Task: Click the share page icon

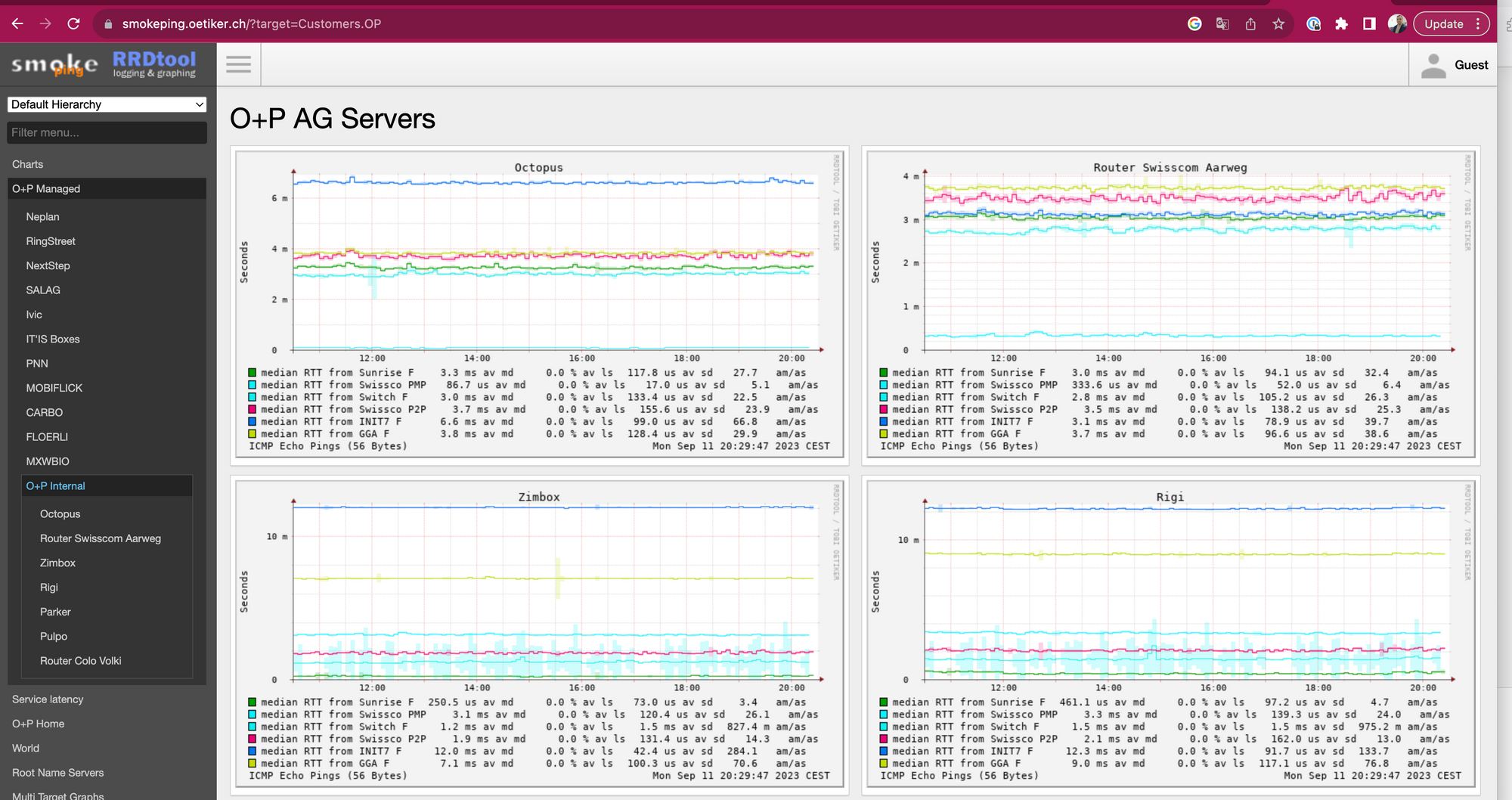Action: point(1250,24)
